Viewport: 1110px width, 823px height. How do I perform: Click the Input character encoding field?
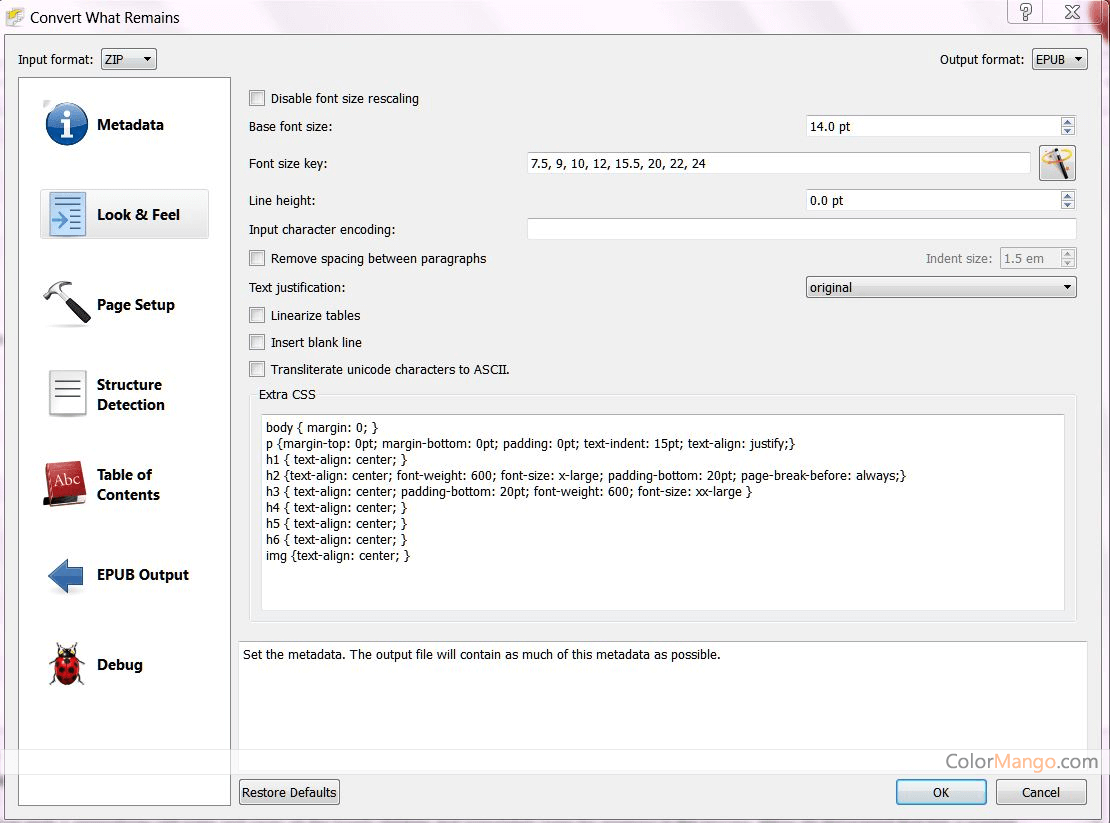pyautogui.click(x=801, y=229)
